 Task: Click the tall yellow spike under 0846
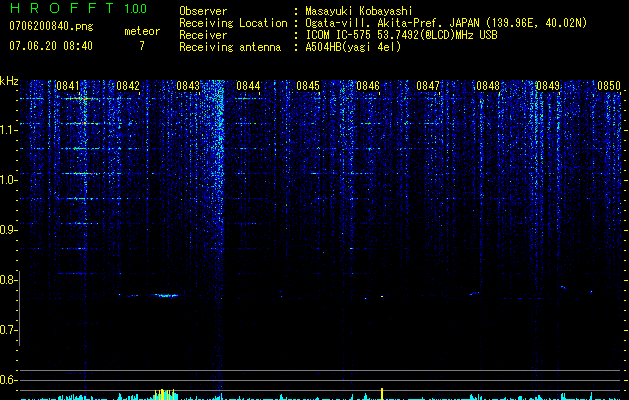coord(382,394)
